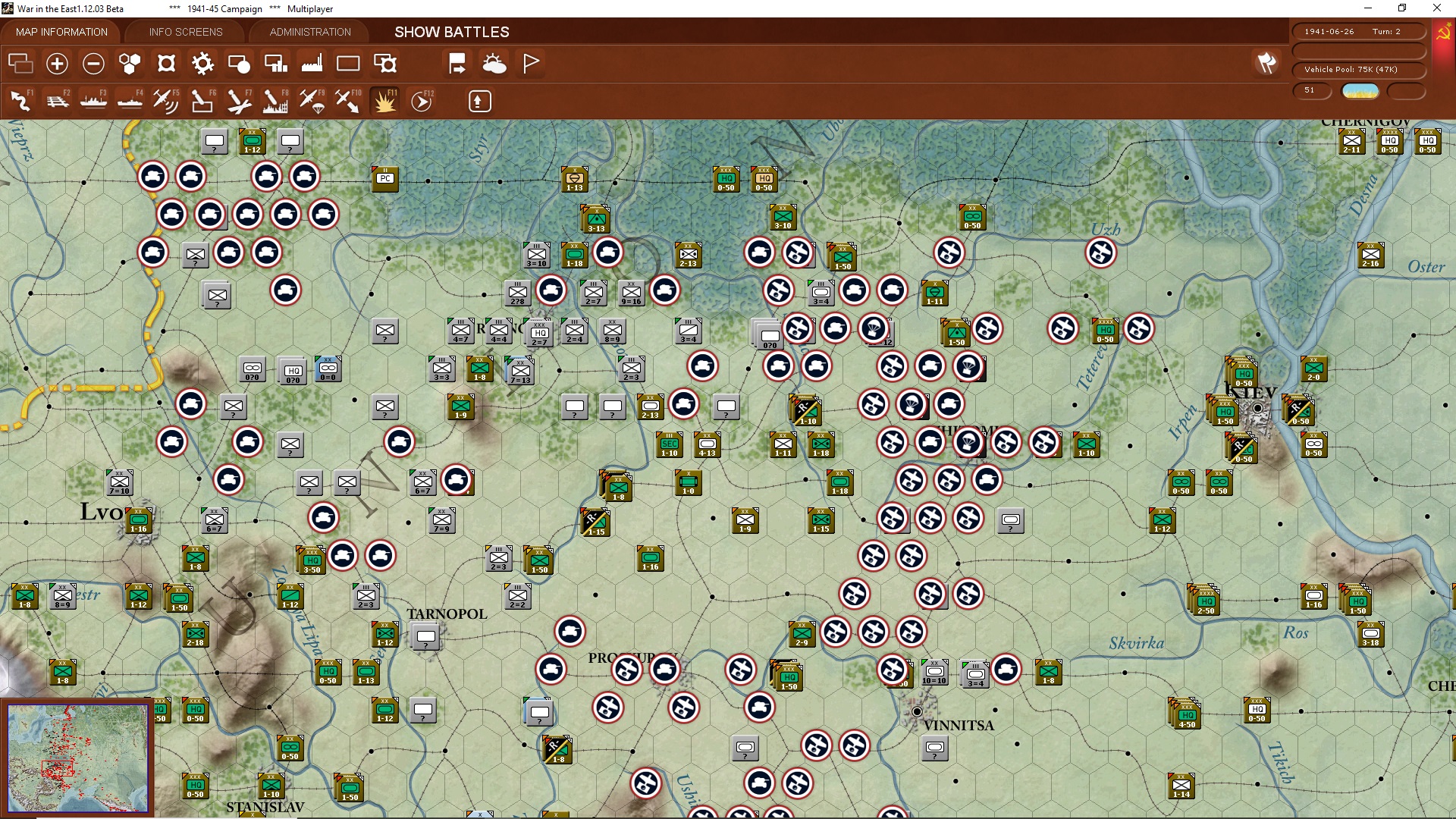Select Move mode (F1)
Image resolution: width=1456 pixels, height=819 pixels.
pyautogui.click(x=20, y=101)
